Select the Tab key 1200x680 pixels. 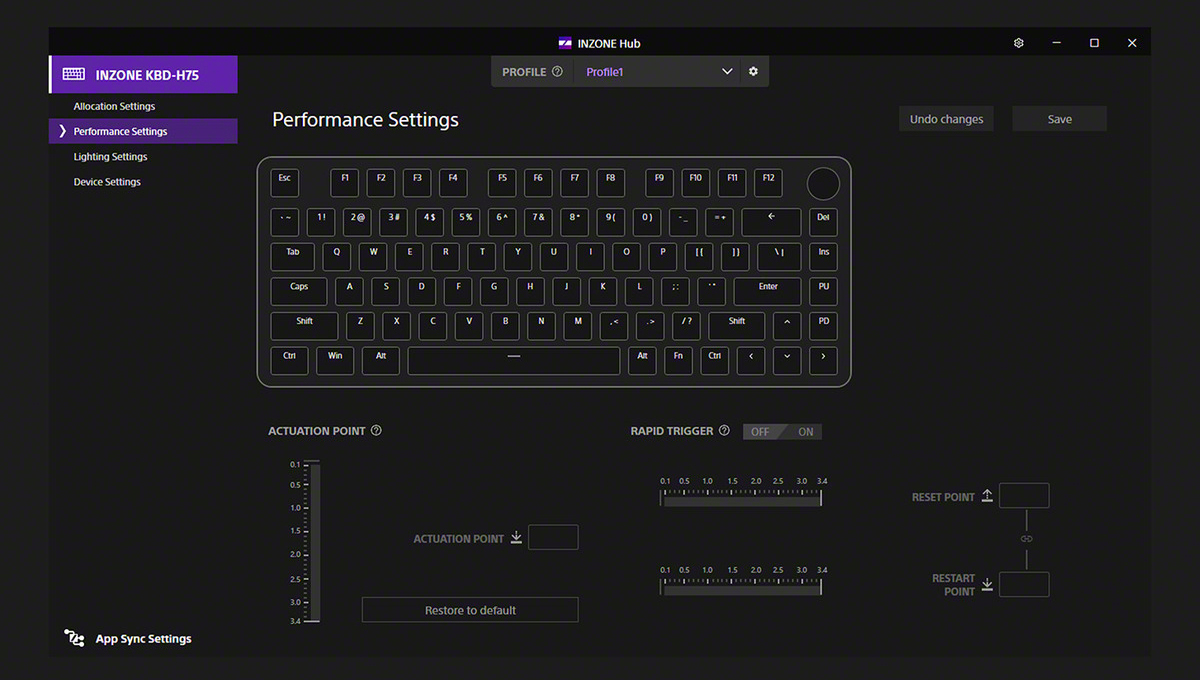(x=292, y=256)
